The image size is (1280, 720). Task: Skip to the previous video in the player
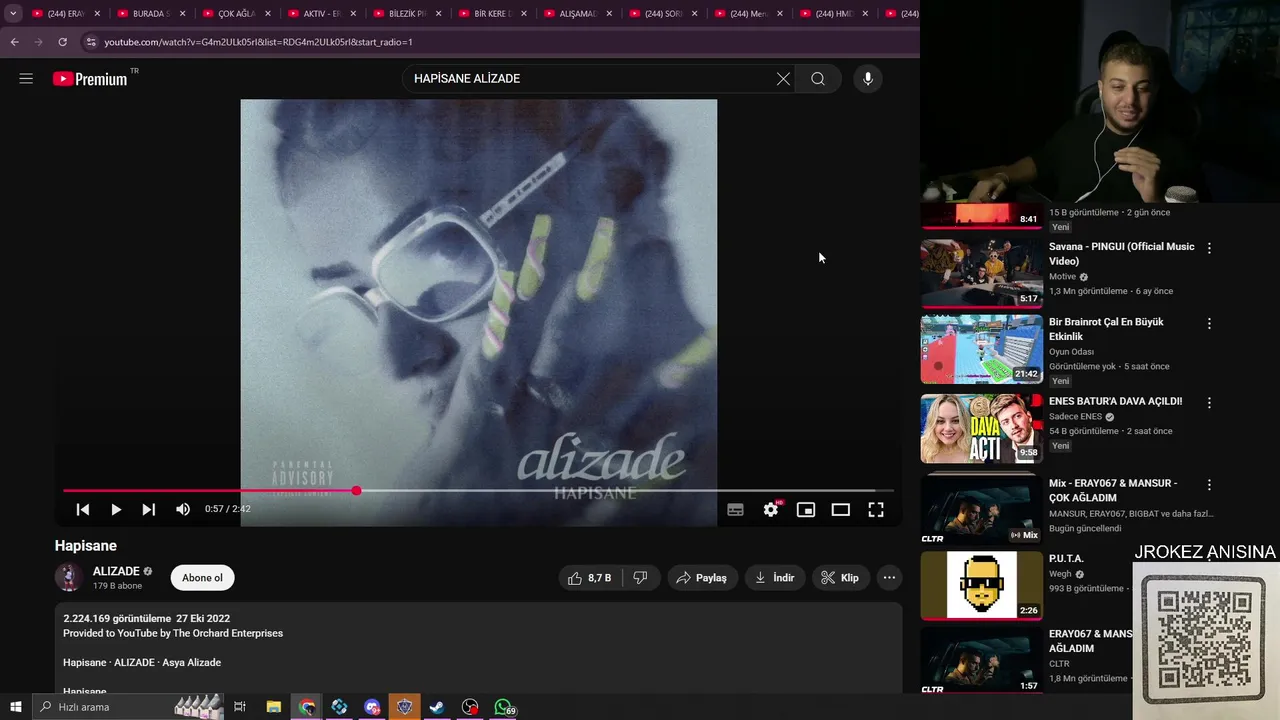83,509
